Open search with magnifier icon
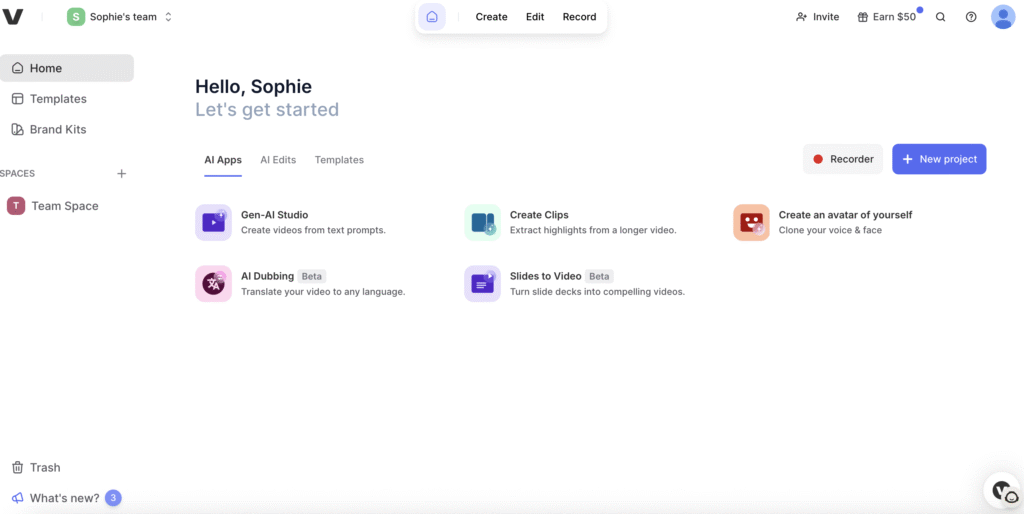 [x=940, y=17]
